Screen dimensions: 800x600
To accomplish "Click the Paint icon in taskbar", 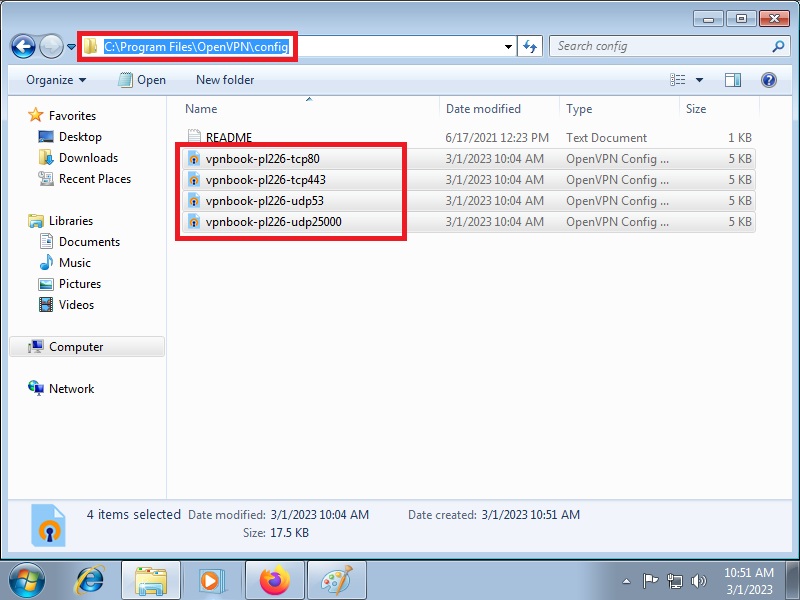I will coord(334,579).
